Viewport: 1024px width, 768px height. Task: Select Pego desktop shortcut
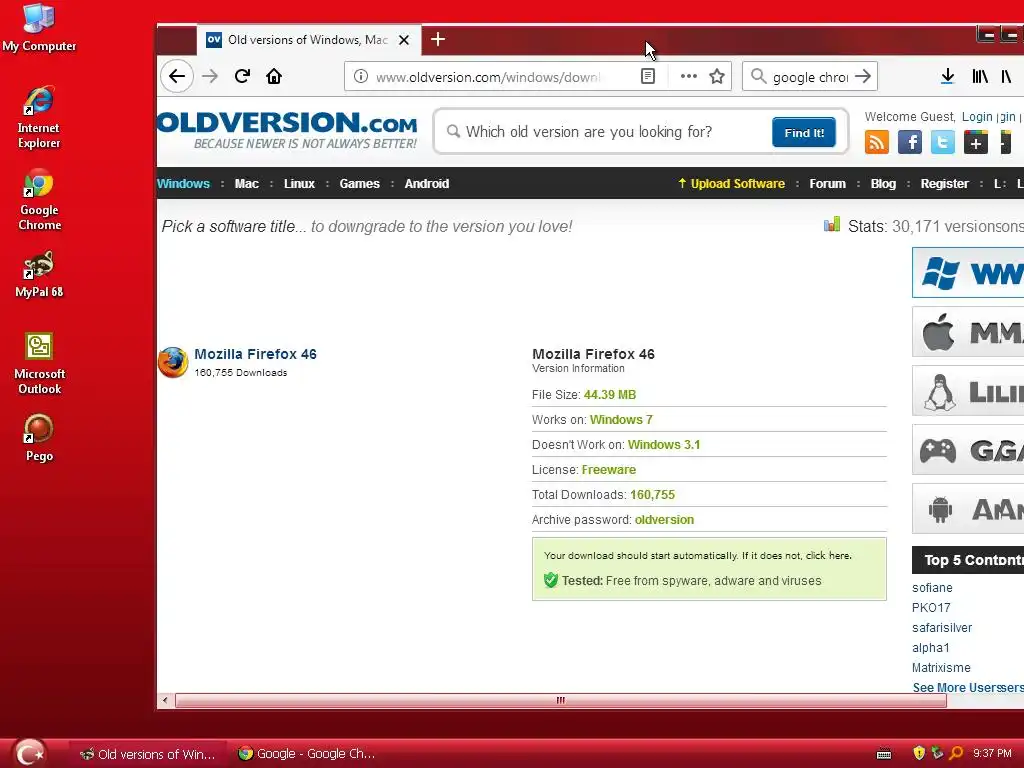pyautogui.click(x=39, y=438)
